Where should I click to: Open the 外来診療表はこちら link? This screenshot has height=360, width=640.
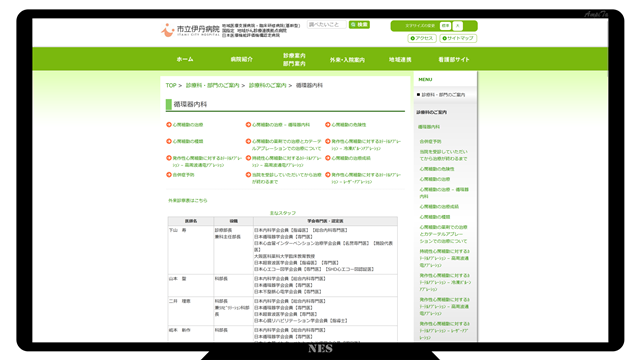click(188, 200)
